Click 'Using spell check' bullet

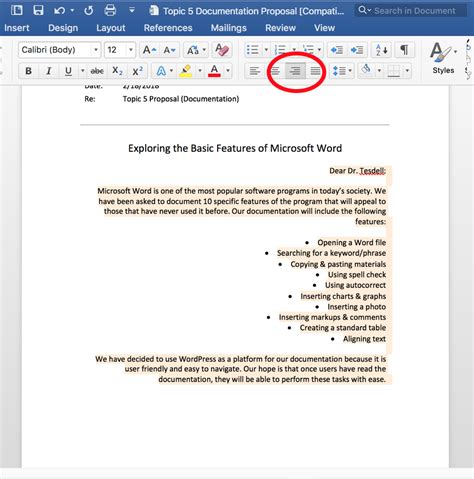click(x=357, y=275)
